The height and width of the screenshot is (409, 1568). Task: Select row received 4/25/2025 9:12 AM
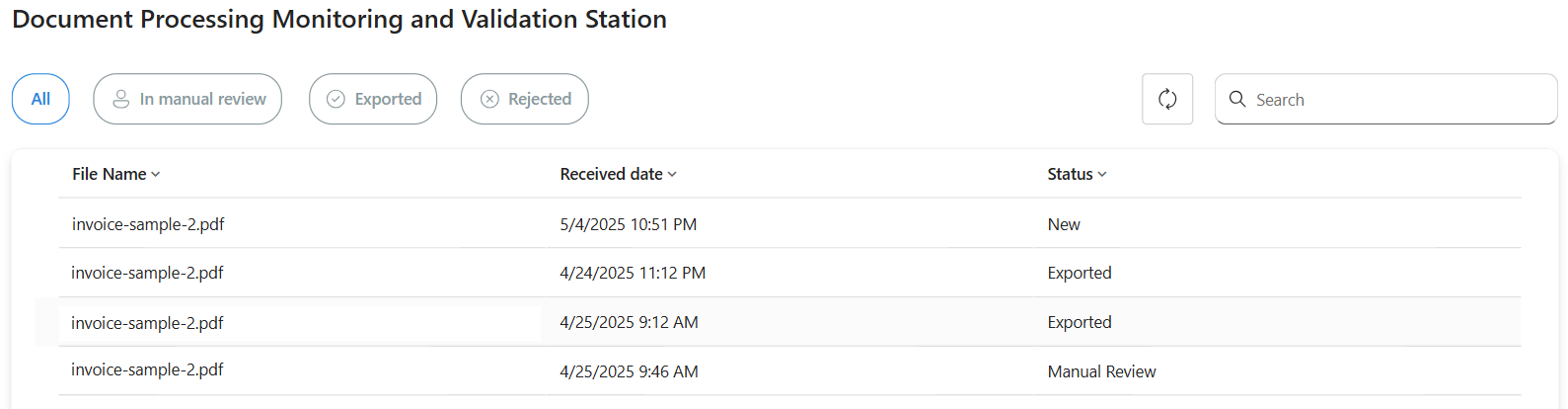coord(629,322)
